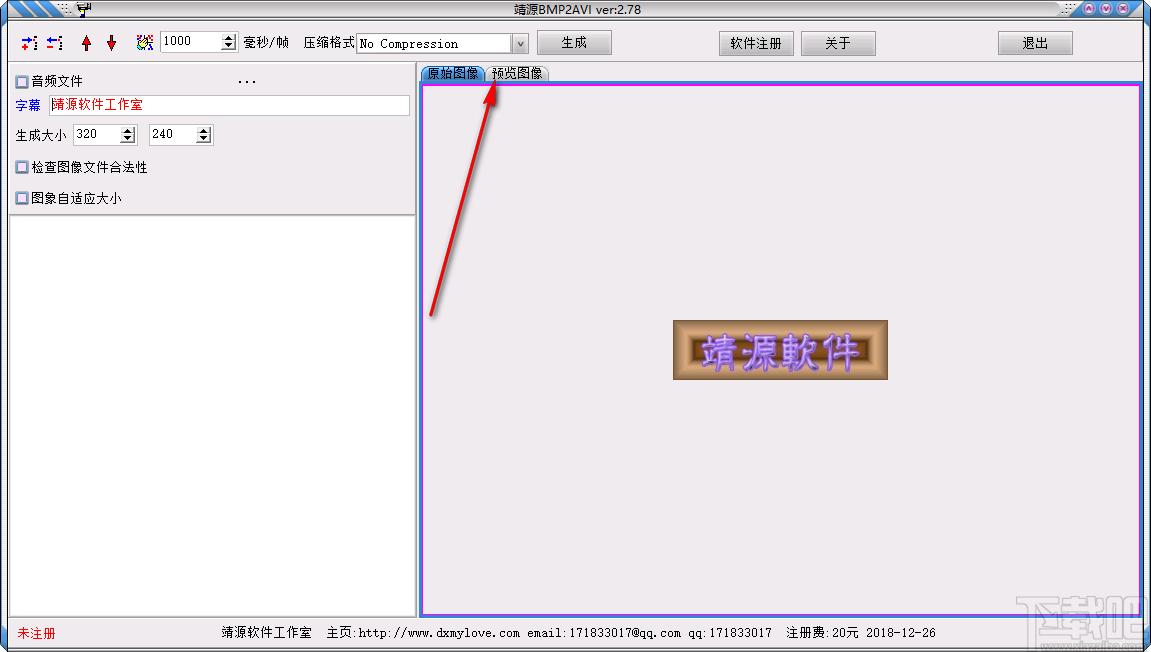Click the minimize button in title bar
Image resolution: width=1151 pixels, height=652 pixels.
pos(1089,9)
